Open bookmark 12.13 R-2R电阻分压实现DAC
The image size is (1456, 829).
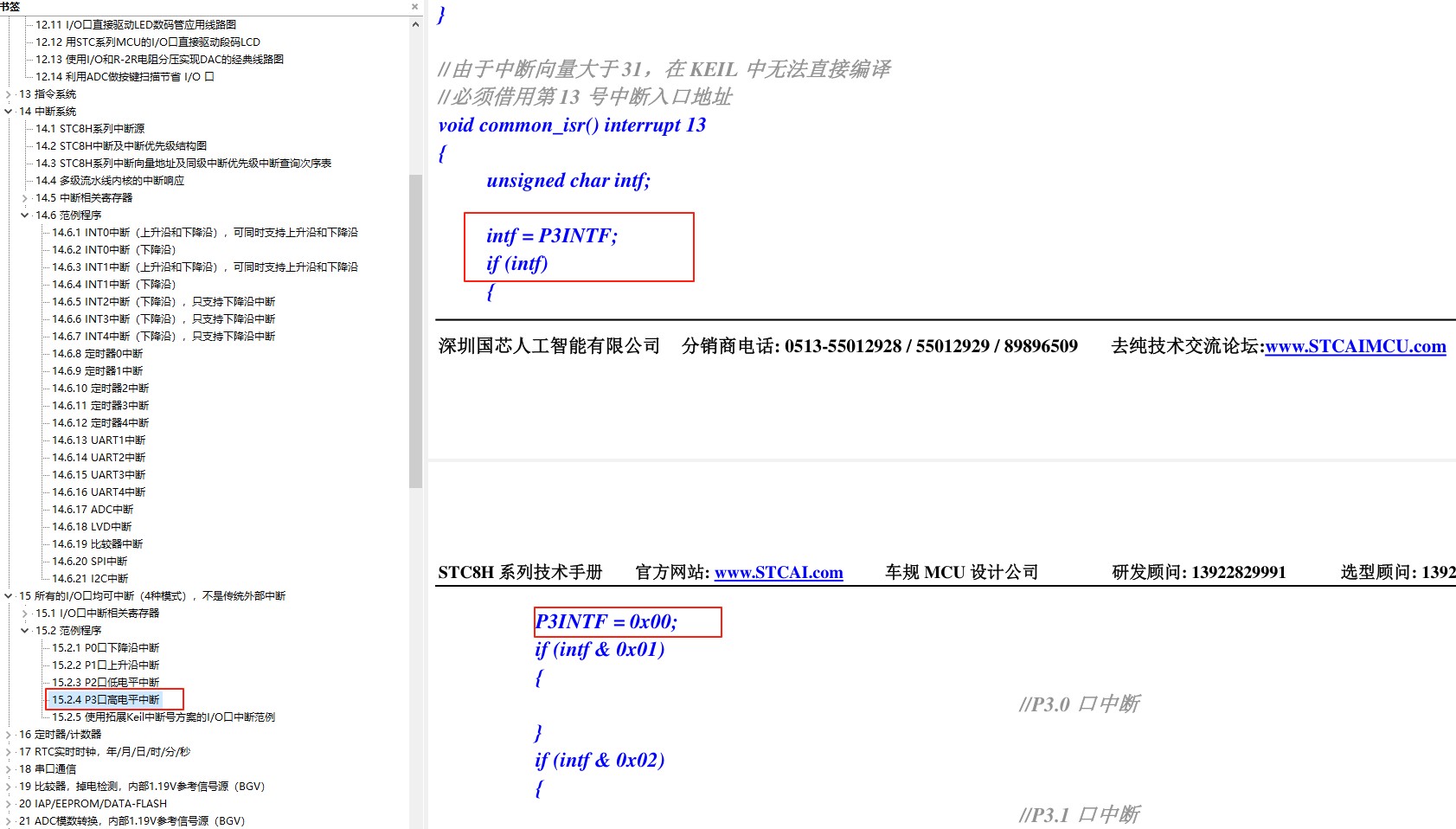[x=160, y=60]
